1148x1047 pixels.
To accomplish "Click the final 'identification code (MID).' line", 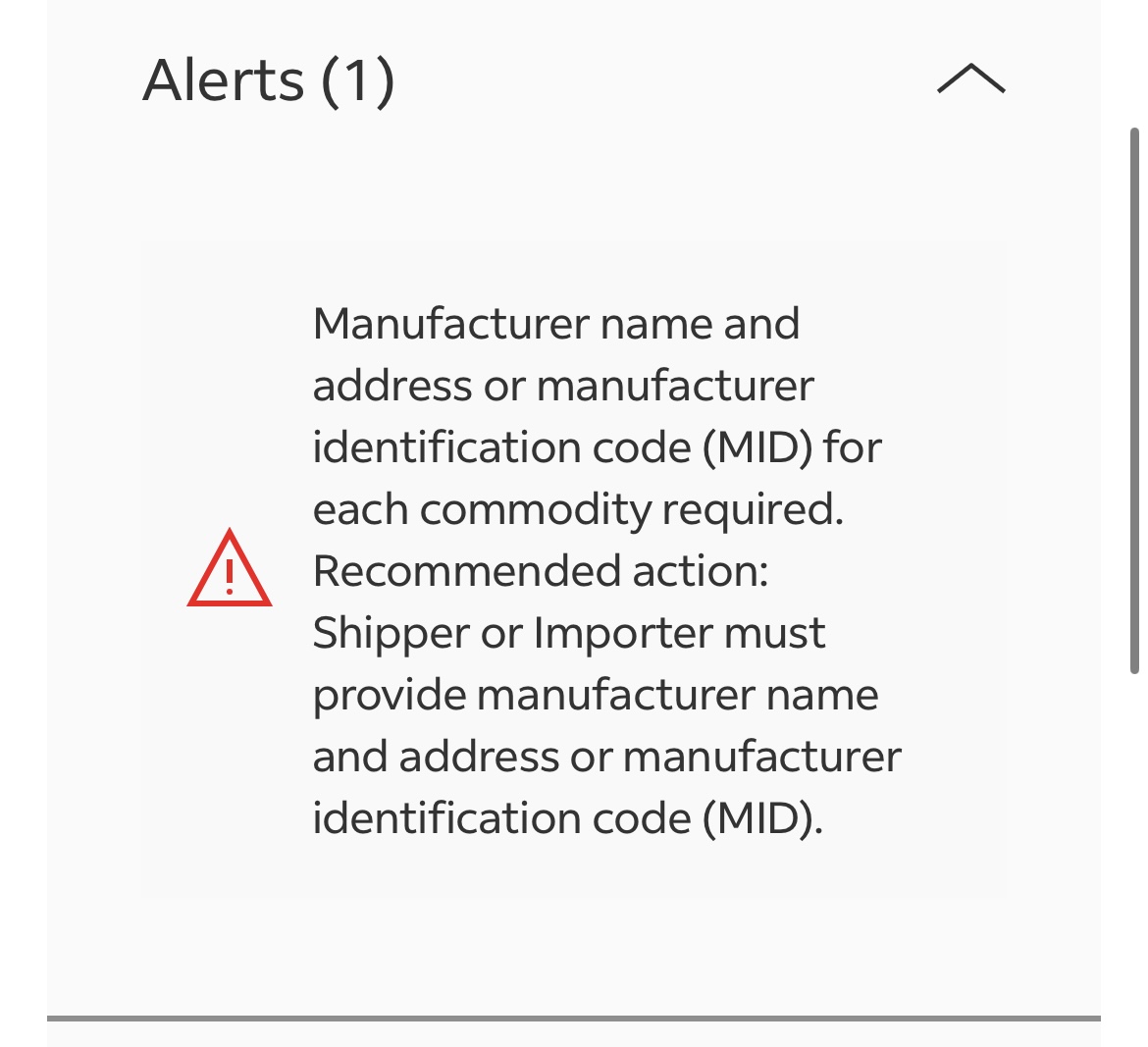I will pos(567,817).
